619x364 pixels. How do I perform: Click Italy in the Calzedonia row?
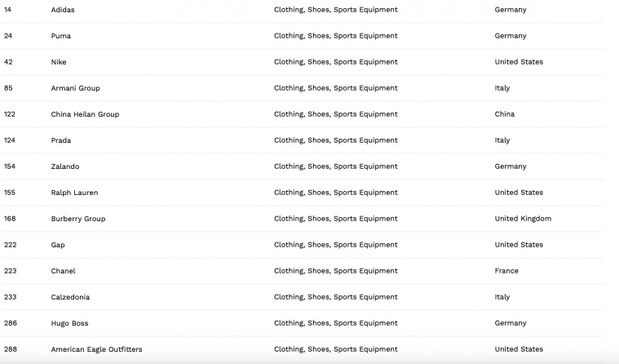point(502,297)
